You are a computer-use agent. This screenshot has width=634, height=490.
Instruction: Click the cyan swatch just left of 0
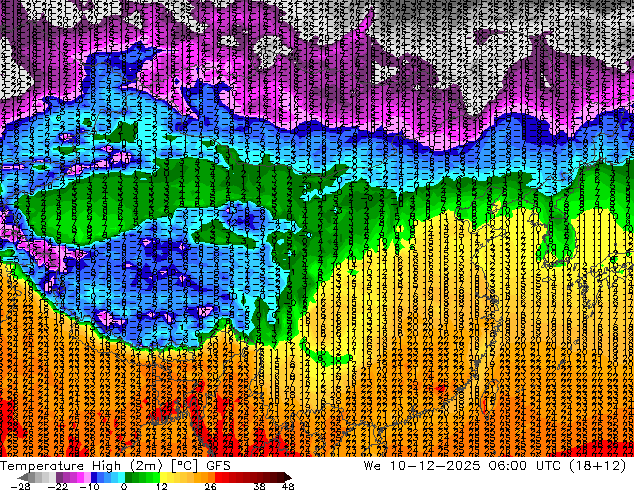tap(121, 477)
